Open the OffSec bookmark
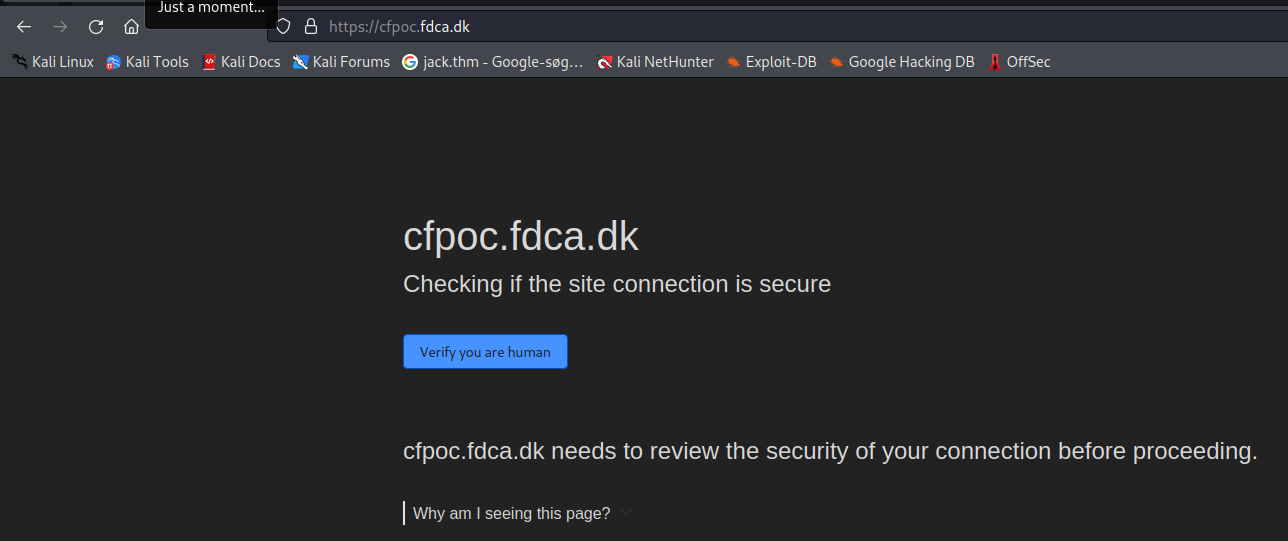The image size is (1288, 541). (1019, 62)
